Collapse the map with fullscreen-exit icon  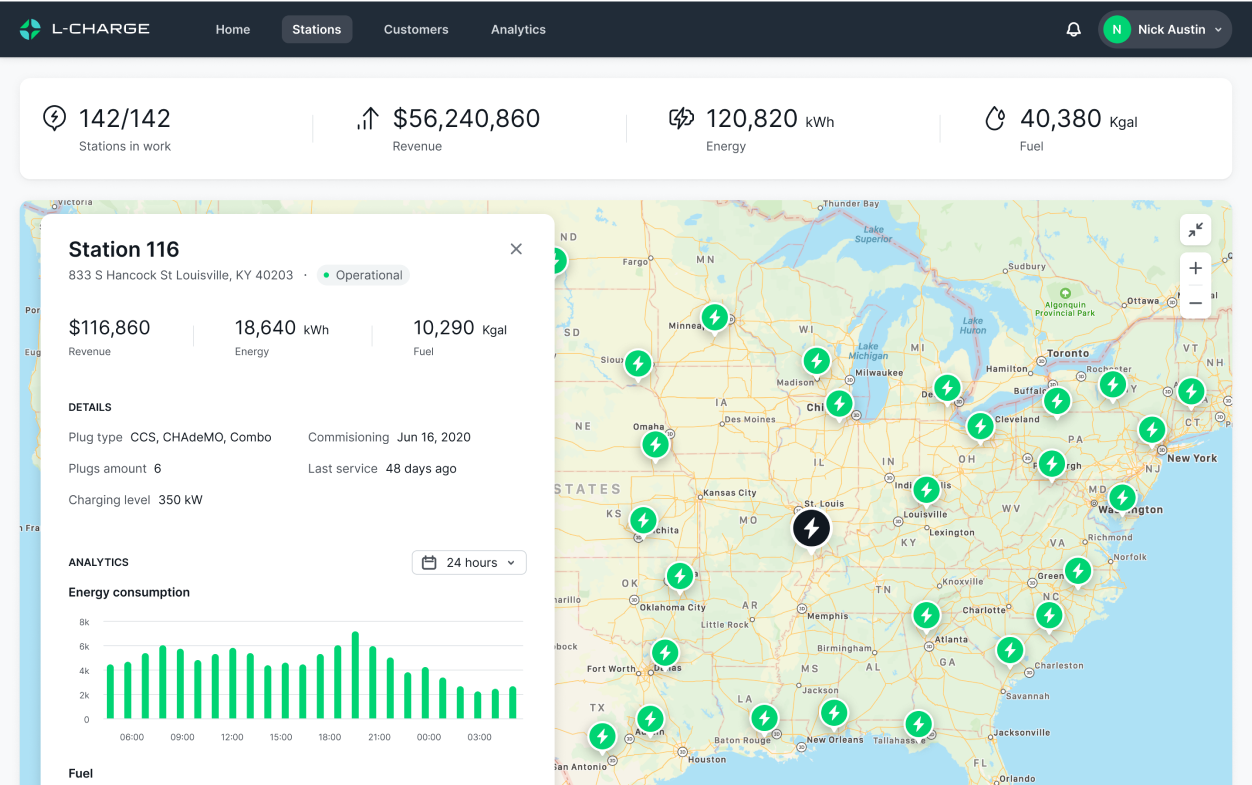click(1195, 230)
